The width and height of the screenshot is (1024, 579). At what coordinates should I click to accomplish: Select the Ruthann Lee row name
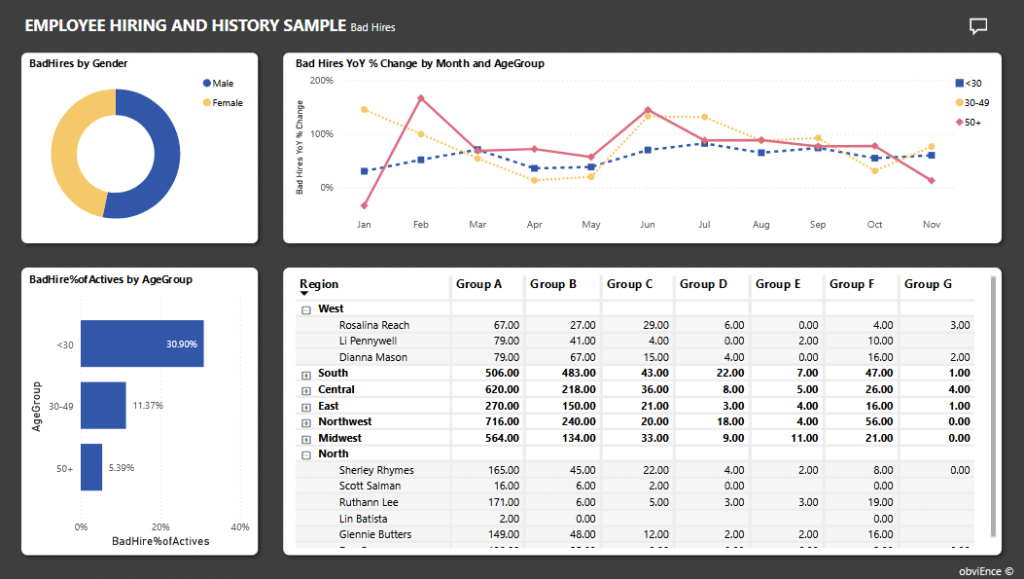368,502
